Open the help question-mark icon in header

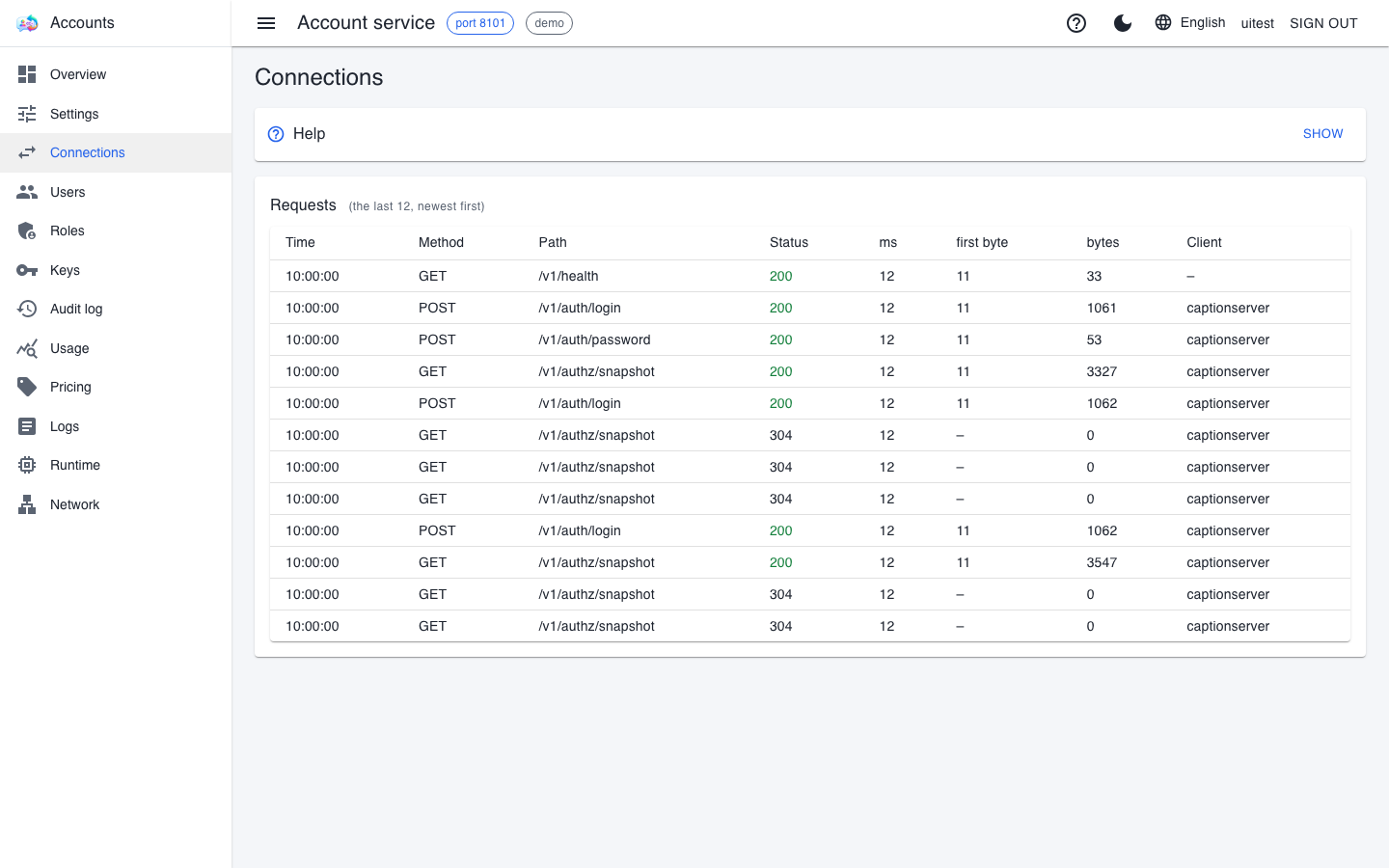1076,23
